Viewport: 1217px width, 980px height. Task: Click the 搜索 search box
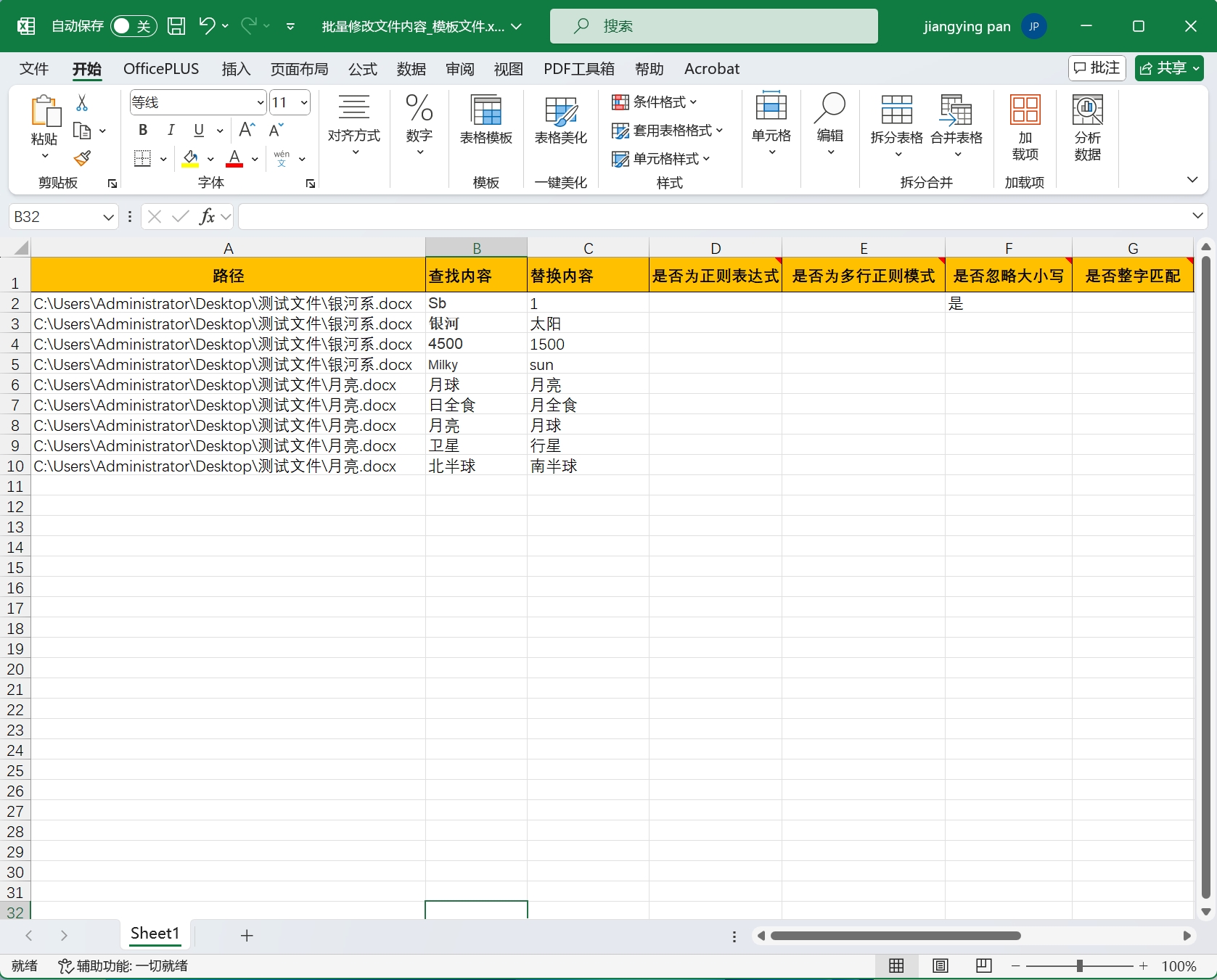713,26
